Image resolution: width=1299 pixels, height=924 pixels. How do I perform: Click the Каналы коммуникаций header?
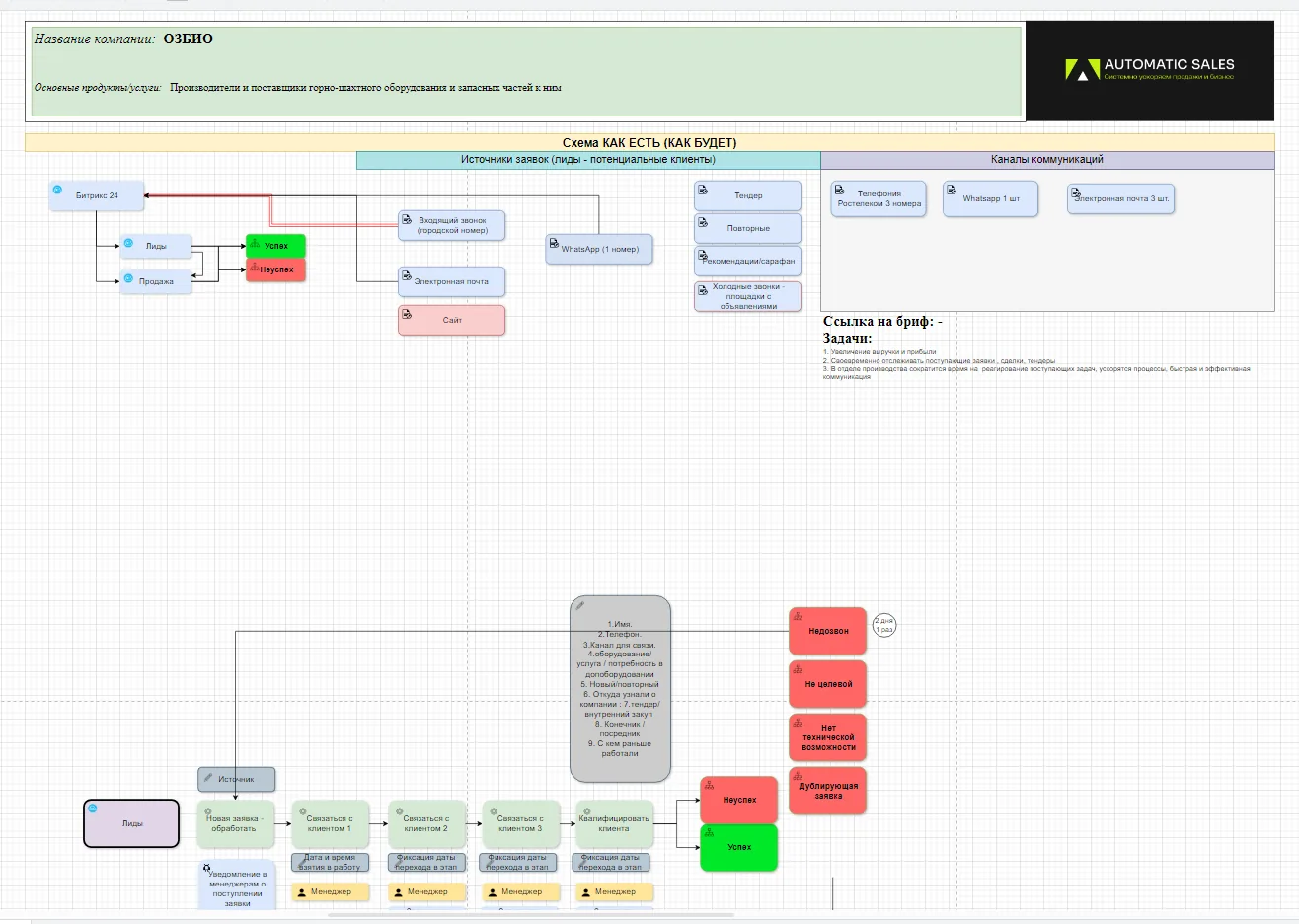(x=1047, y=160)
